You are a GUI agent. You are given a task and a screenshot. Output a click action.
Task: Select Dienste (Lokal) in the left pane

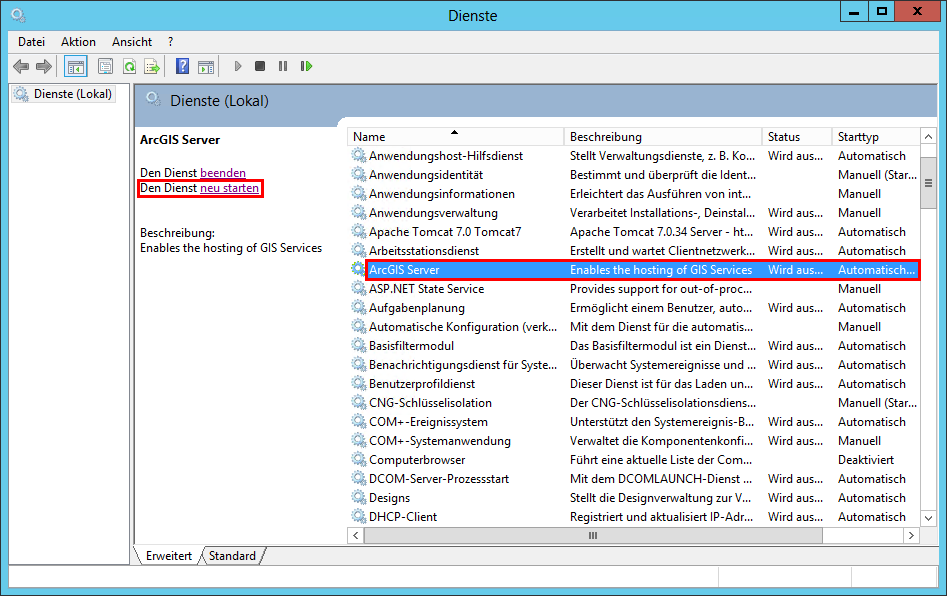tap(65, 92)
